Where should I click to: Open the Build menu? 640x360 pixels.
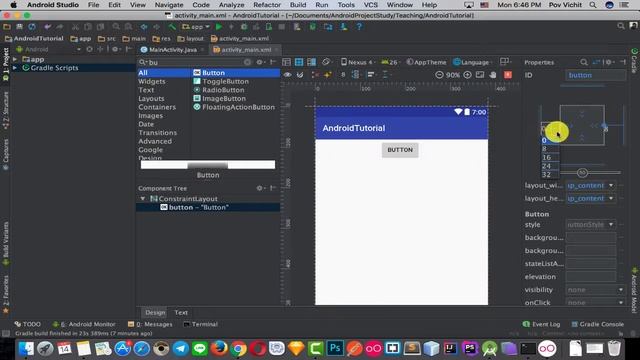(x=298, y=5)
